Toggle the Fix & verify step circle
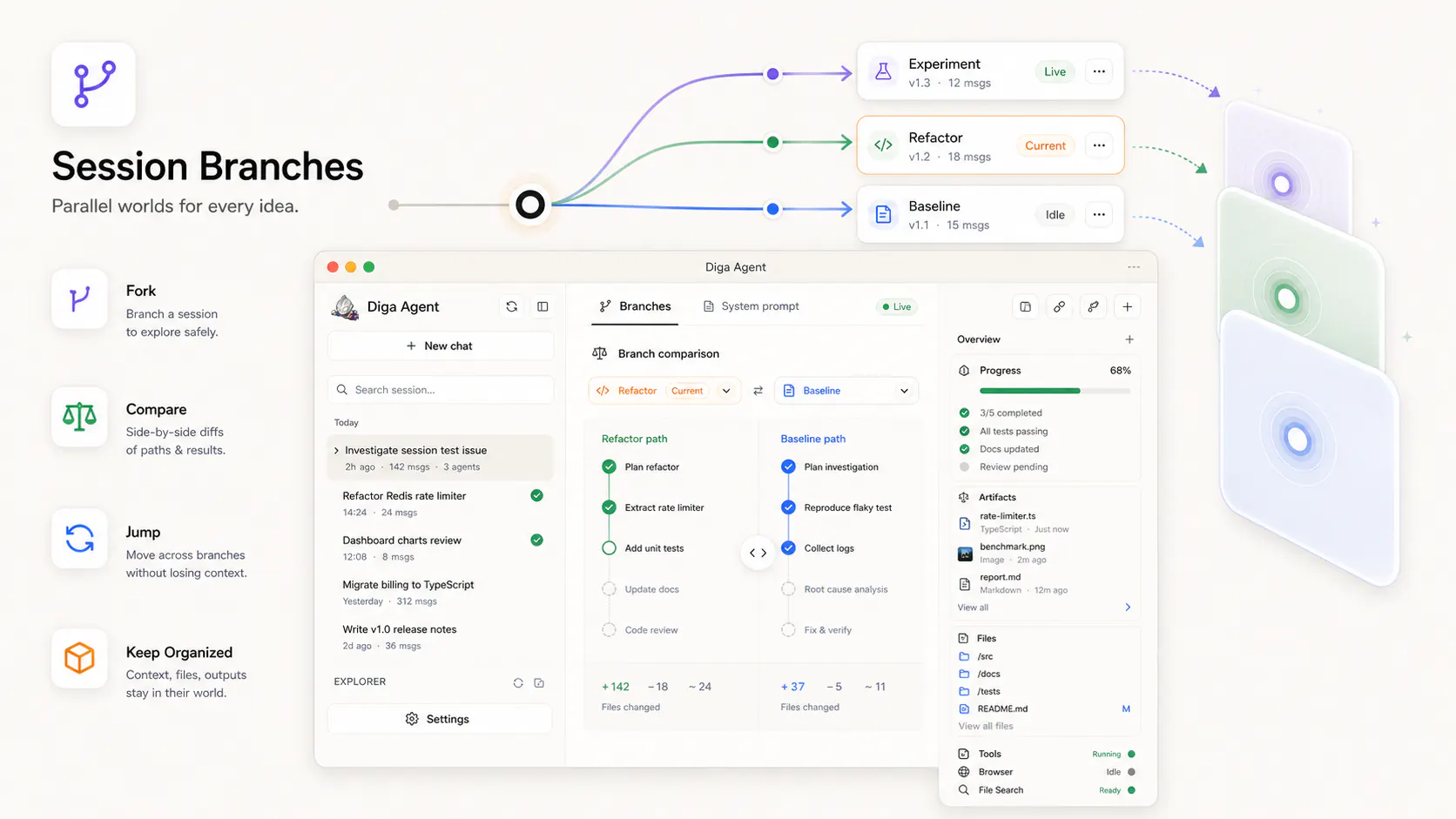Screen dimensions: 1456x819 tap(788, 630)
